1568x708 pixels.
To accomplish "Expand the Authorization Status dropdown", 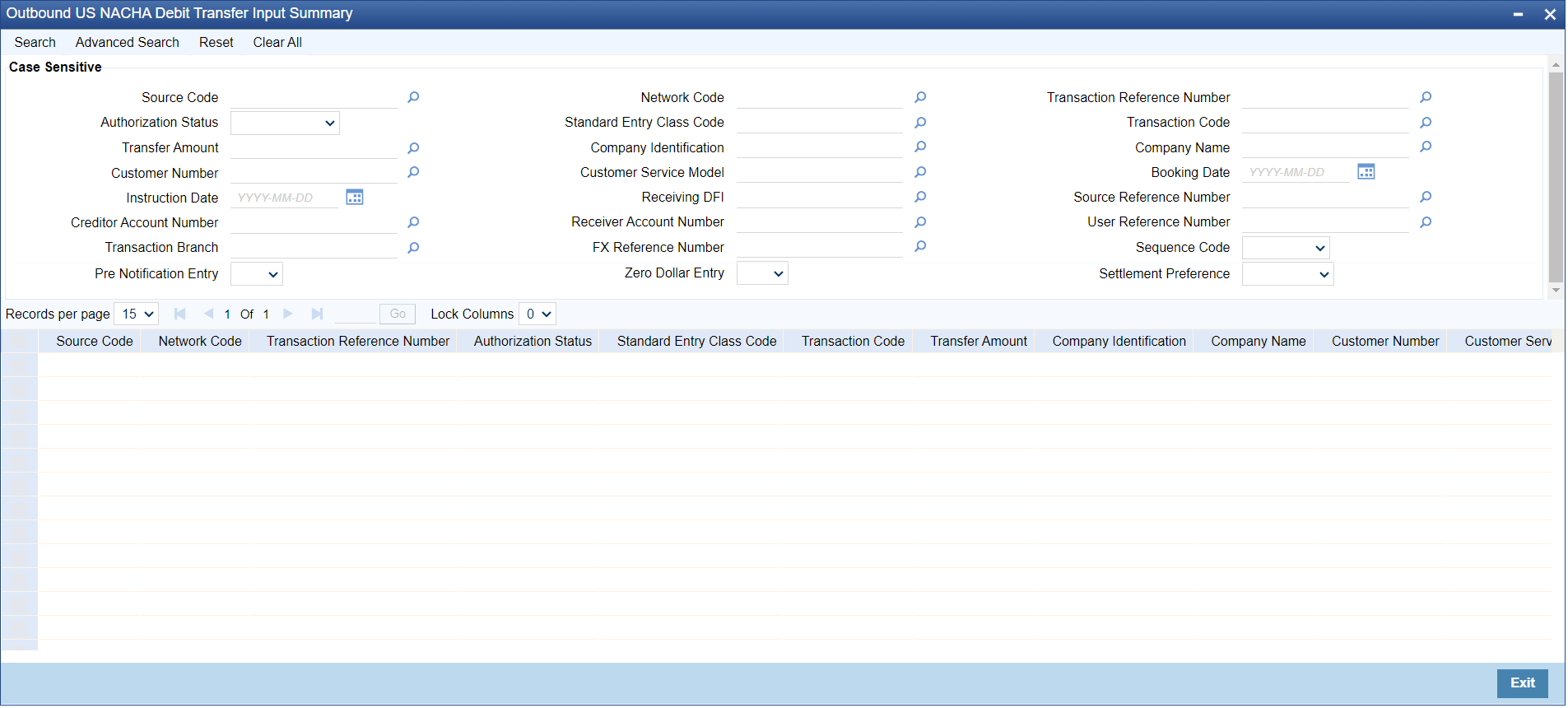I will point(285,123).
